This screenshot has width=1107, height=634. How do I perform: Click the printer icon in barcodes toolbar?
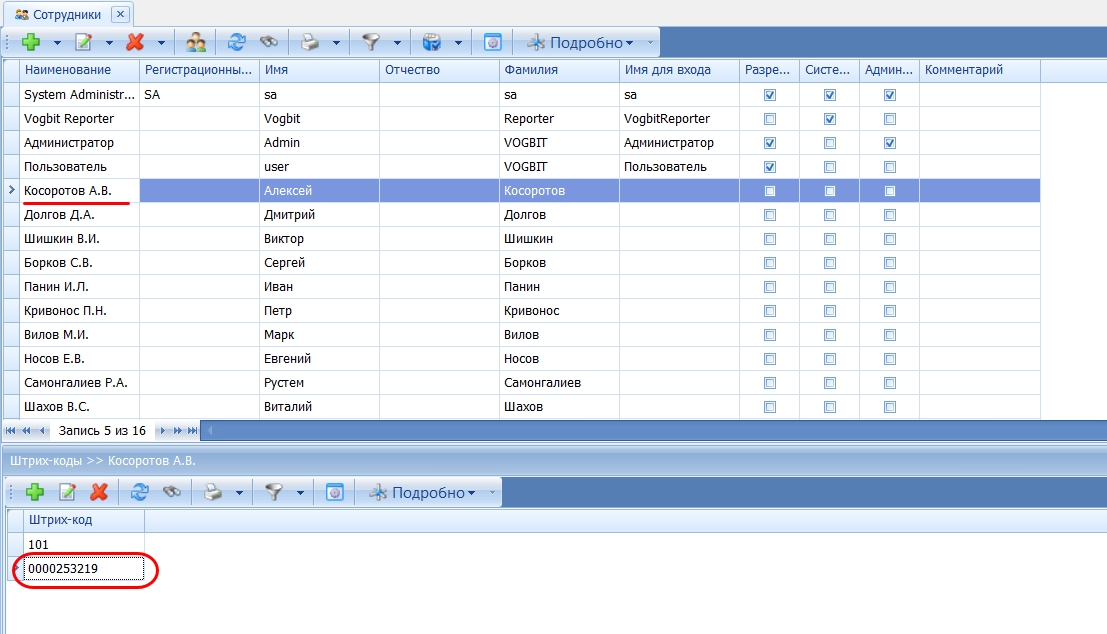[213, 492]
